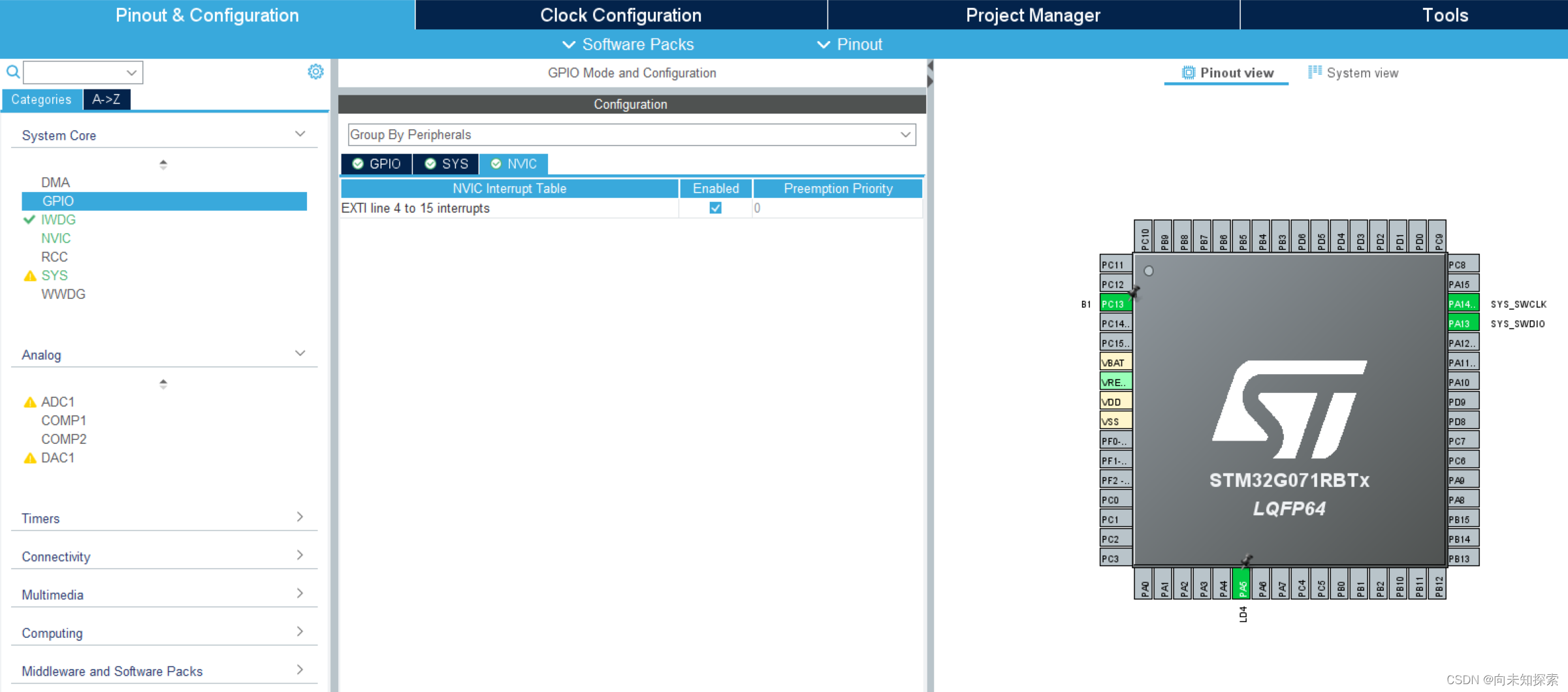Switch to the Categories tab

tap(42, 99)
